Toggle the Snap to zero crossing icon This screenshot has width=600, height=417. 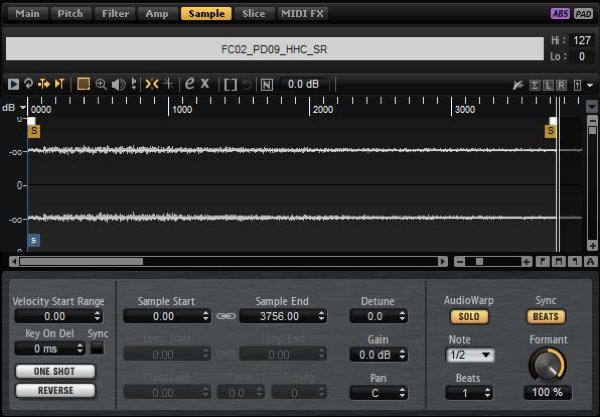151,84
